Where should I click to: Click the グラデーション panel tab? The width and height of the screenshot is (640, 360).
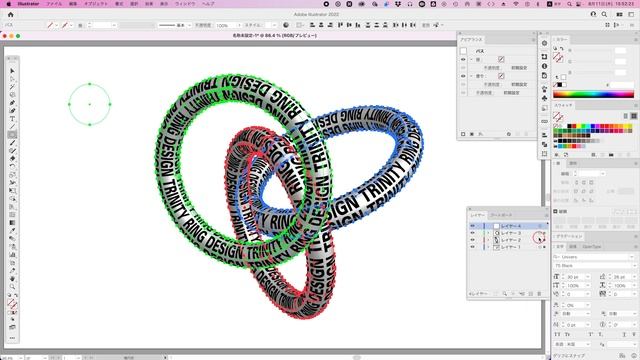tap(569, 236)
